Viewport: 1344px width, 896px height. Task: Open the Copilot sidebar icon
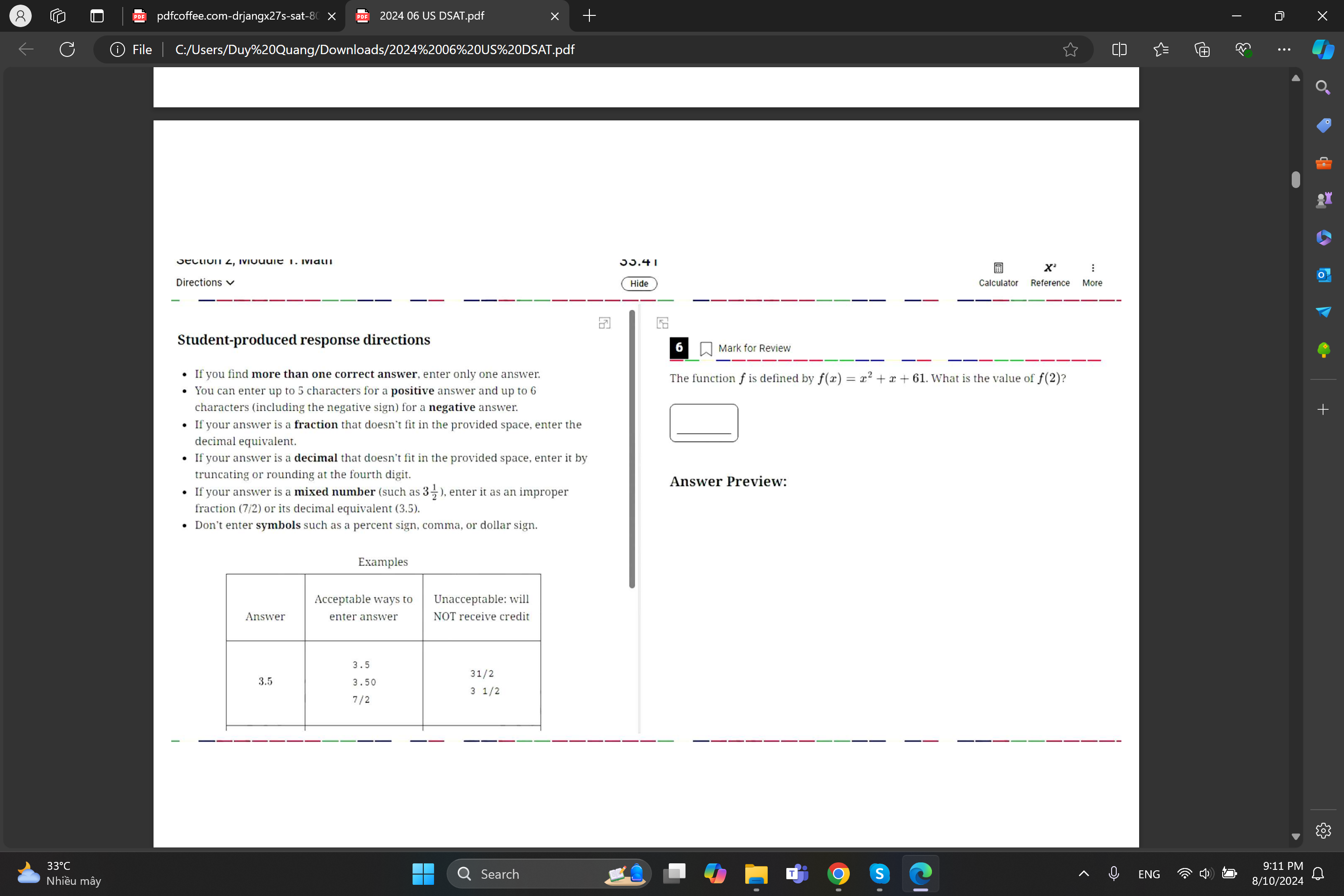point(1323,50)
